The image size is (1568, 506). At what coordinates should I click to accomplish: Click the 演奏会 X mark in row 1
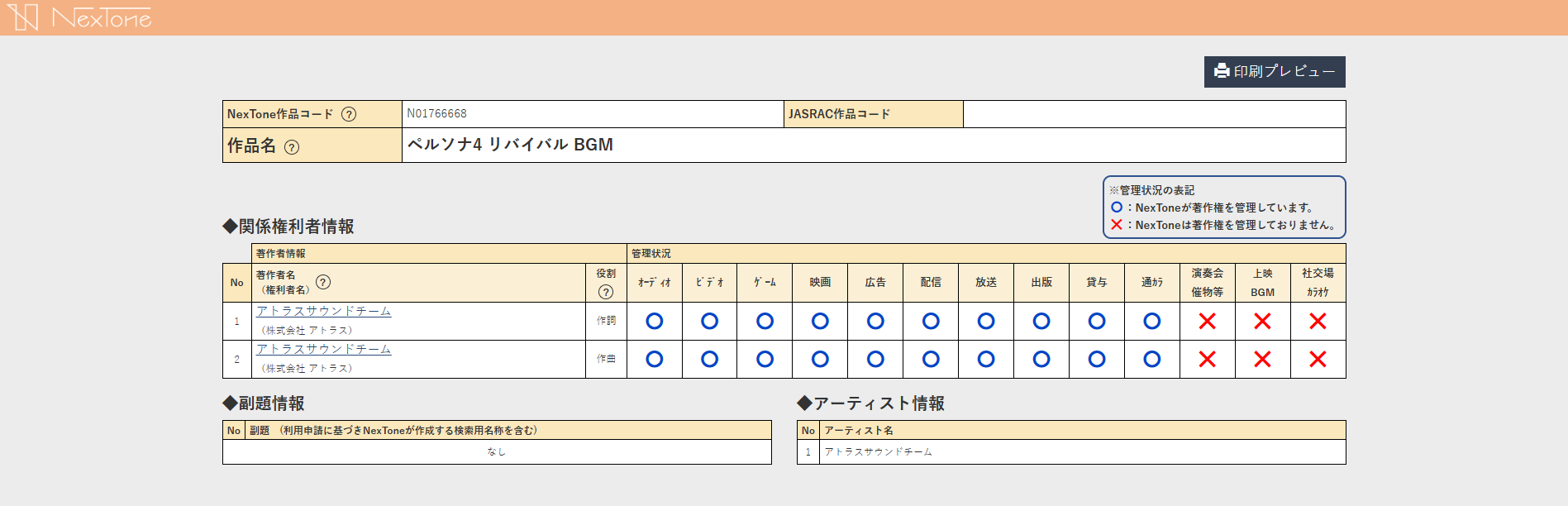pos(1208,321)
